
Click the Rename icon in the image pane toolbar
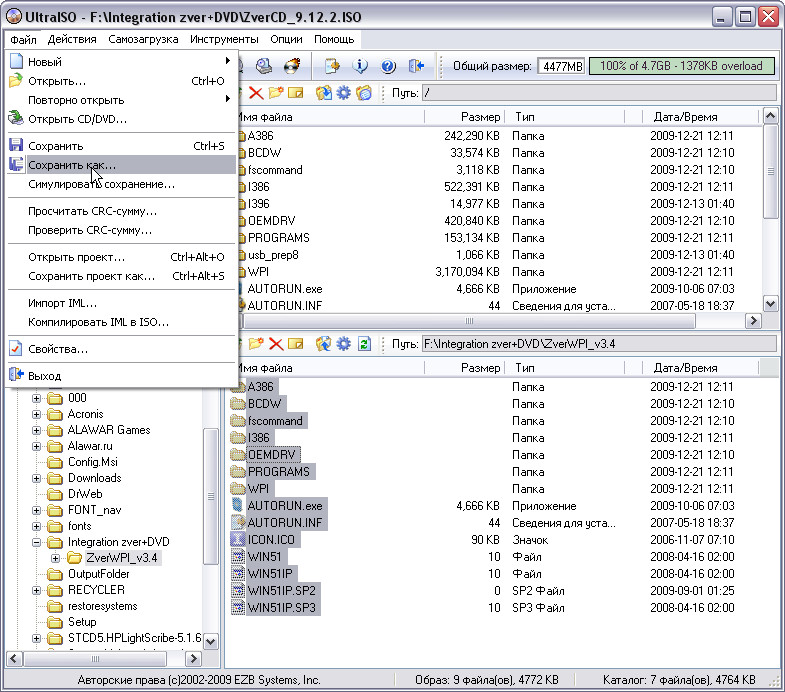click(x=296, y=93)
